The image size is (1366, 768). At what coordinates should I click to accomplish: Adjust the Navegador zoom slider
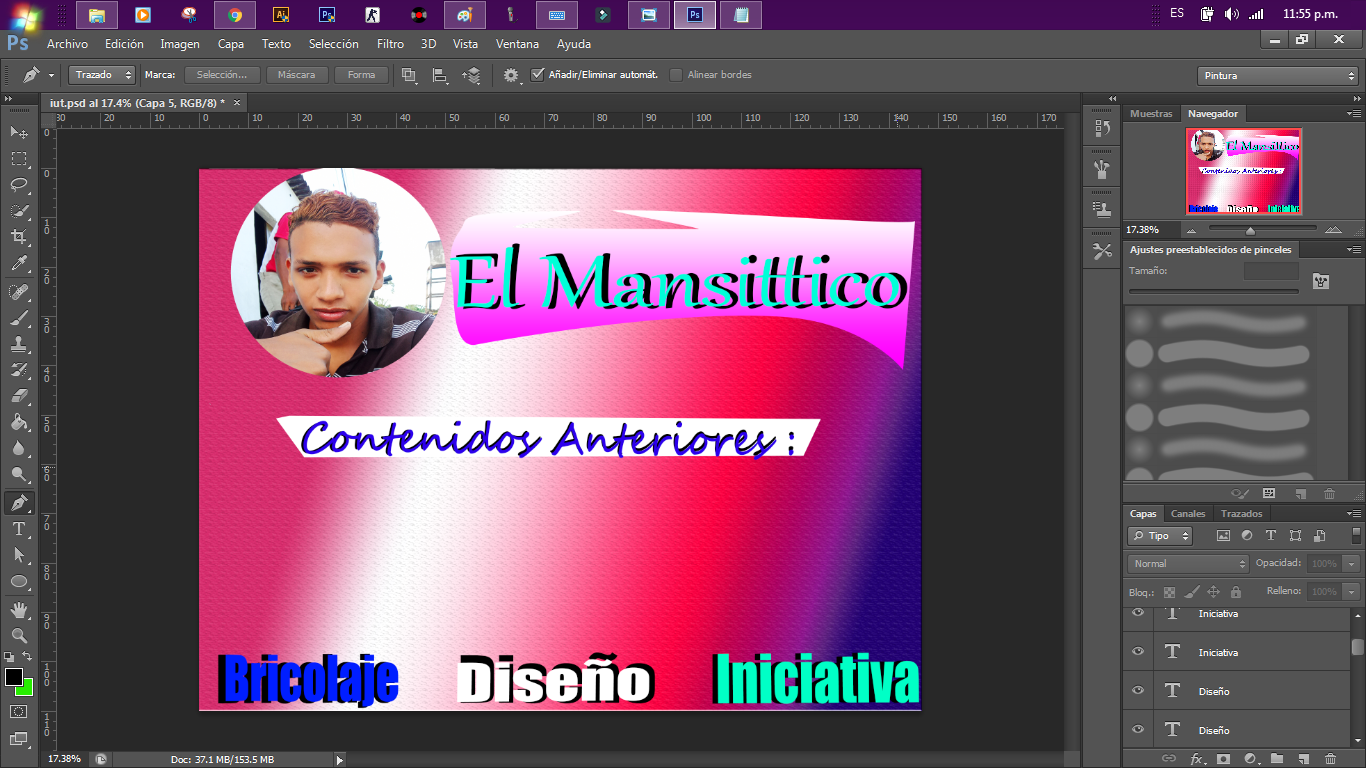(x=1250, y=230)
